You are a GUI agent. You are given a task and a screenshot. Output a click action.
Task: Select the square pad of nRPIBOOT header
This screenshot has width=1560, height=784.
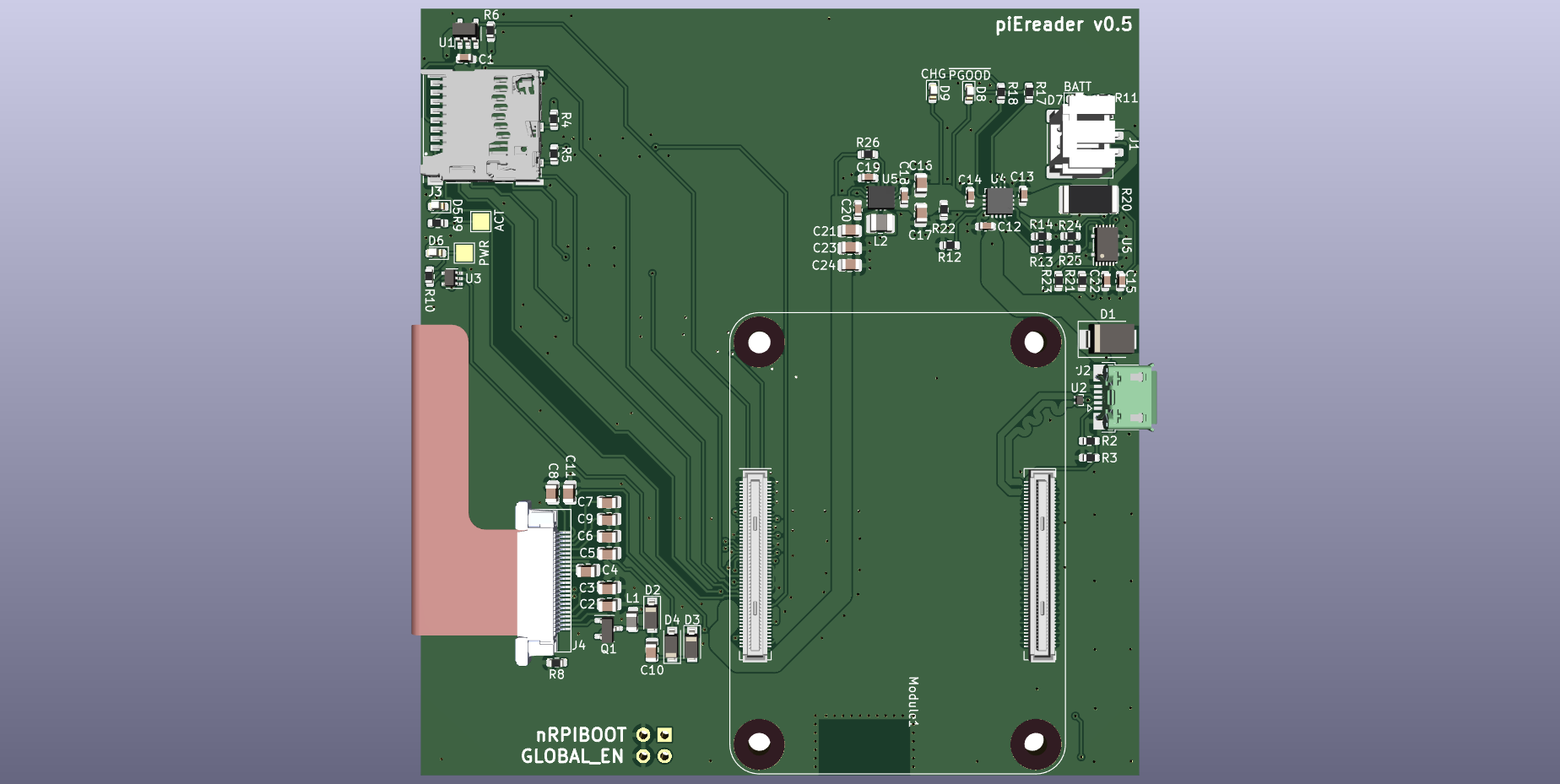pos(665,735)
